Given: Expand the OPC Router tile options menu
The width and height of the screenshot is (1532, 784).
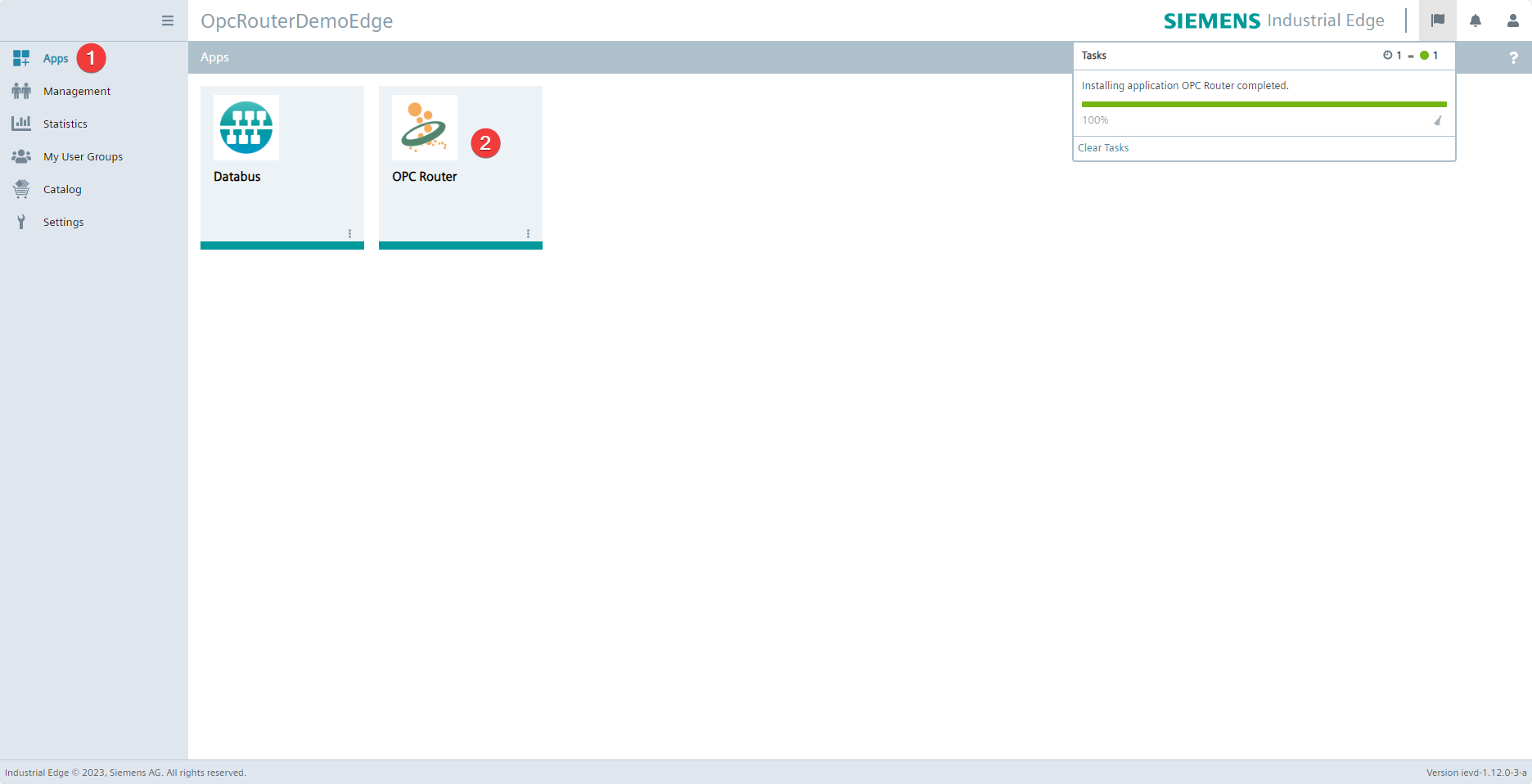Looking at the screenshot, I should coord(528,233).
